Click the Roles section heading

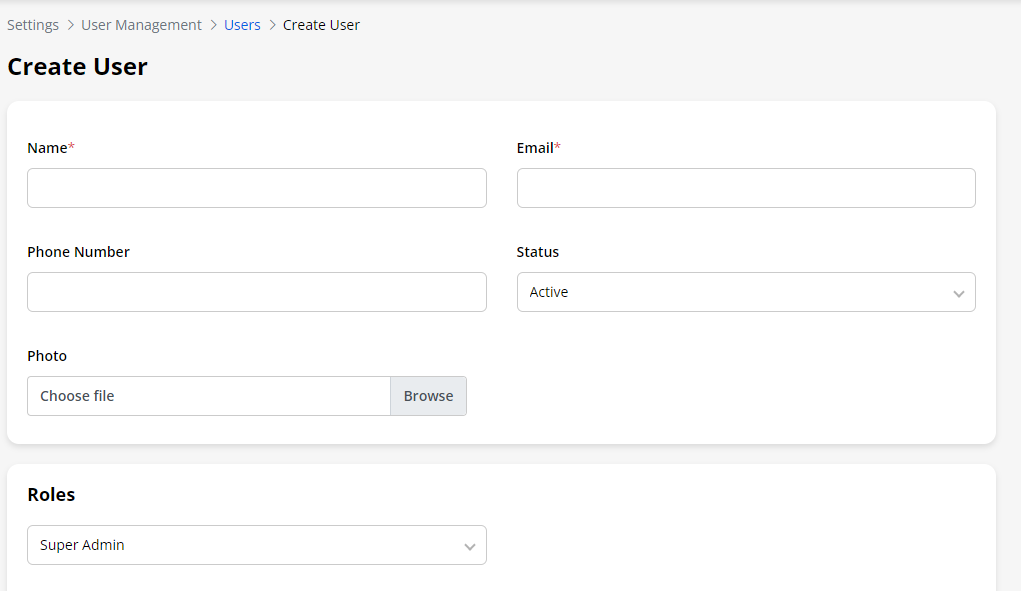51,495
